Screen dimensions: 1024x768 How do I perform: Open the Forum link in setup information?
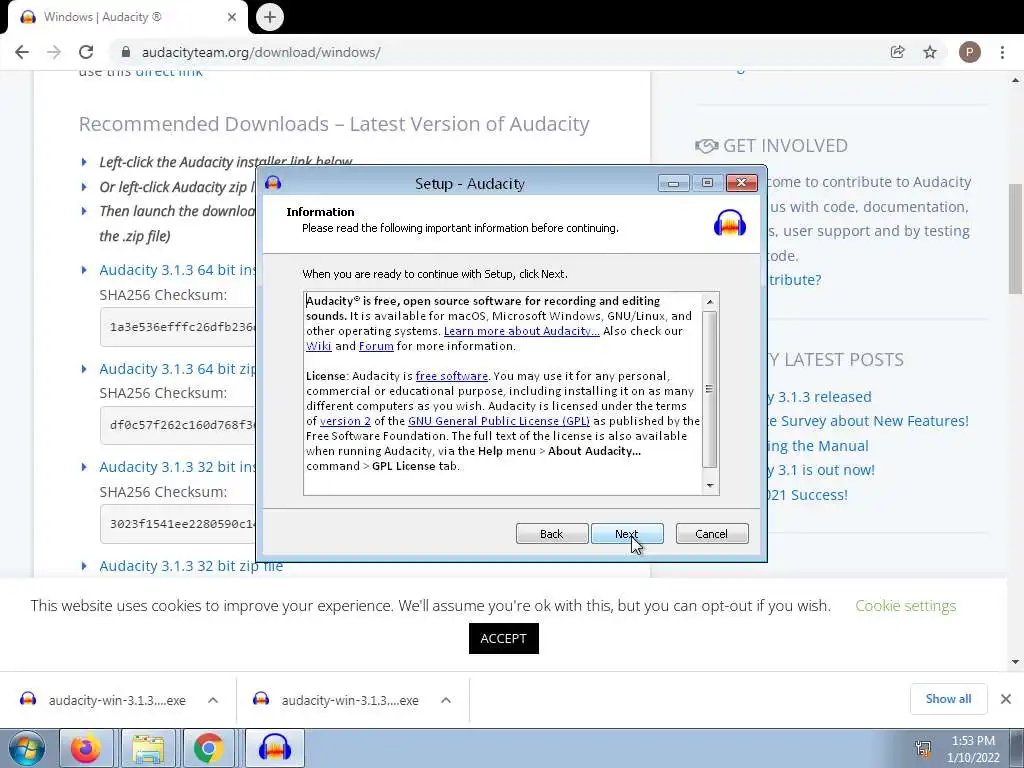point(376,346)
